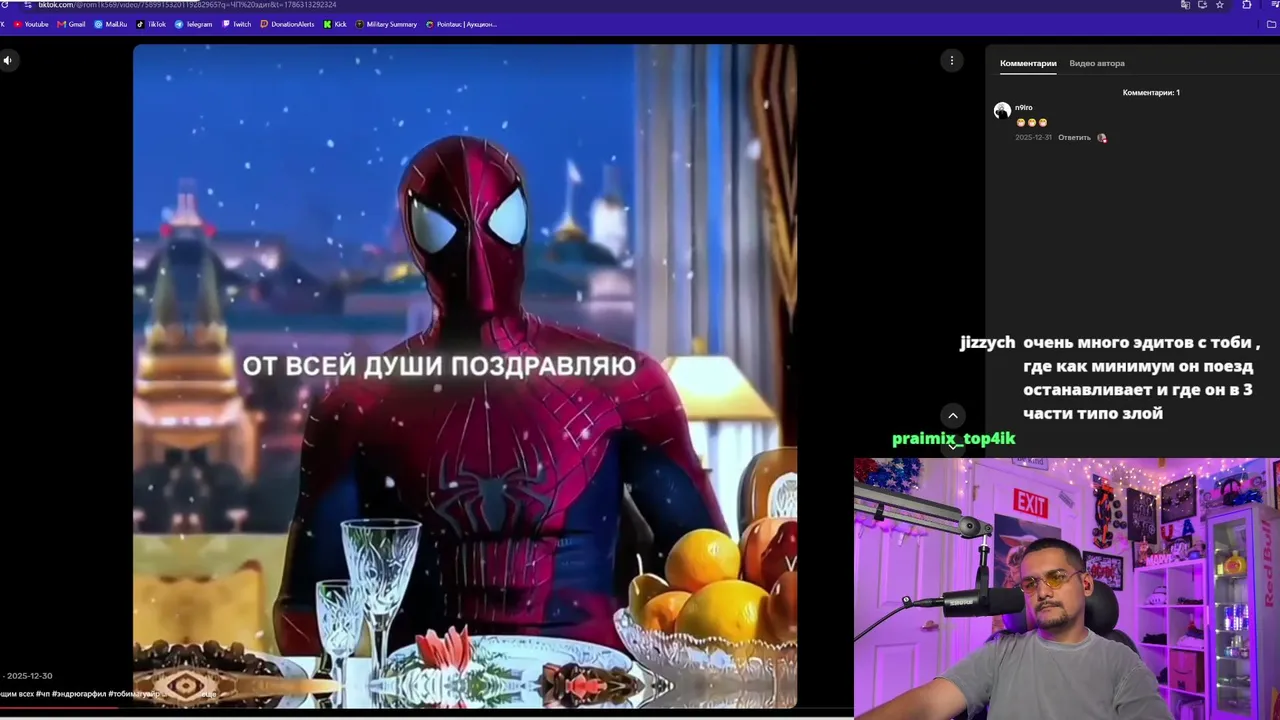This screenshot has width=1280, height=720.
Task: Bookmark this page with the star icon
Action: click(x=1220, y=5)
